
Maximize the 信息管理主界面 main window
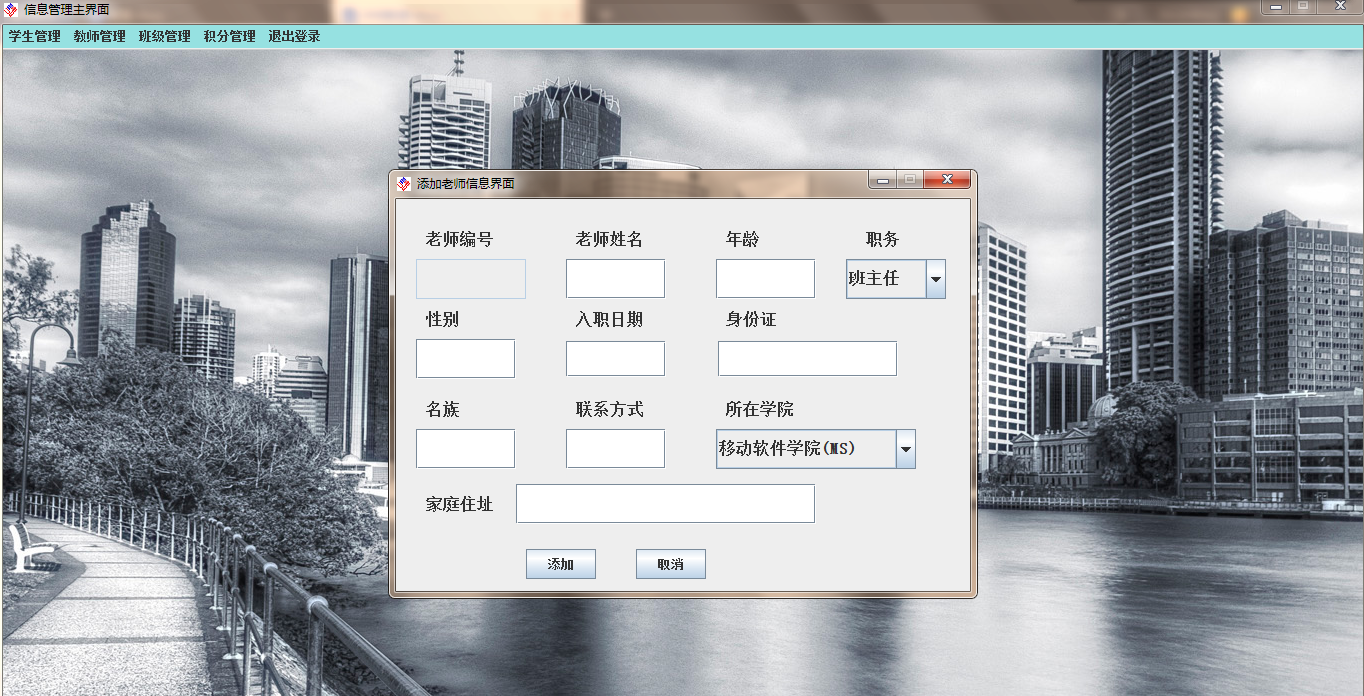[1304, 7]
